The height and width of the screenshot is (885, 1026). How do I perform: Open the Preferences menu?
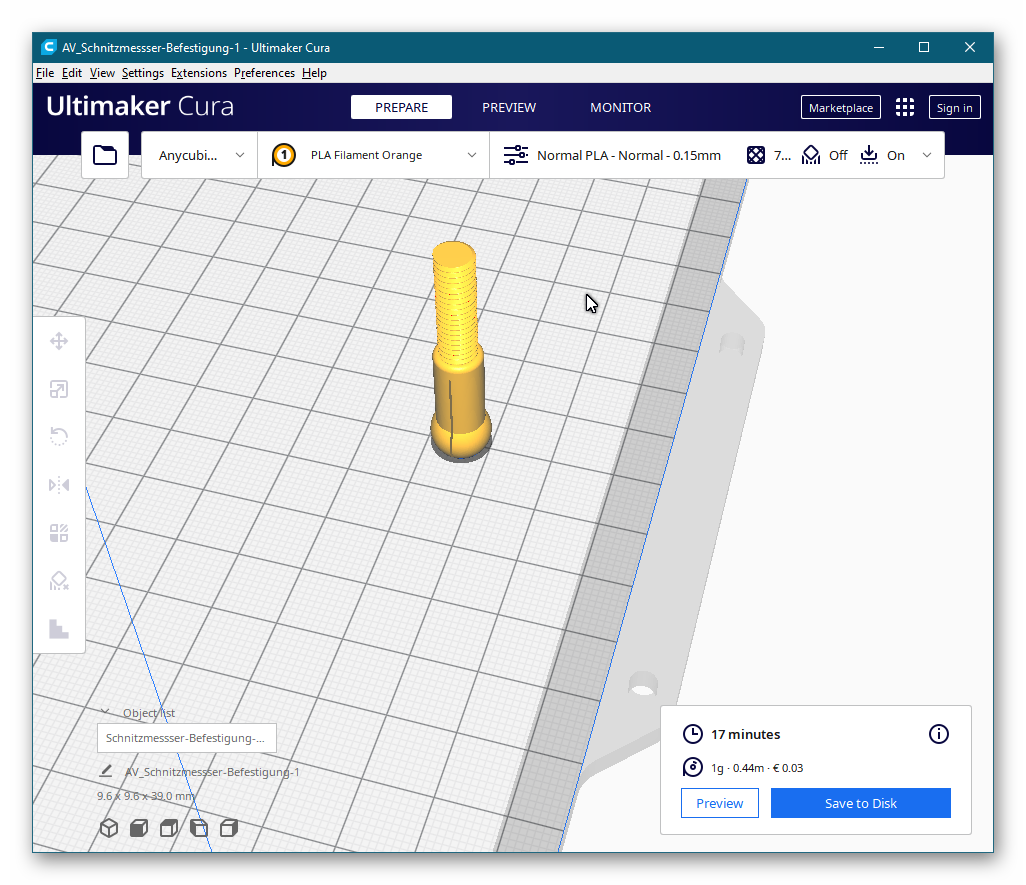(x=264, y=73)
